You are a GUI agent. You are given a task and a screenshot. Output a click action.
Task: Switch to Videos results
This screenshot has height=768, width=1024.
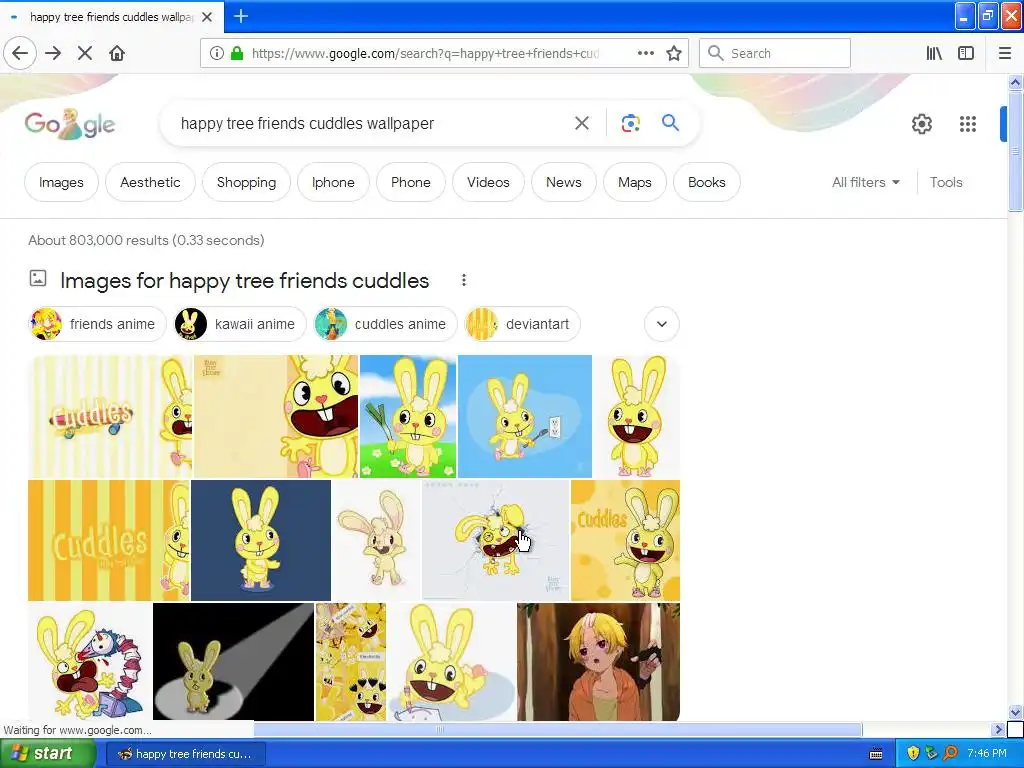pyautogui.click(x=488, y=182)
